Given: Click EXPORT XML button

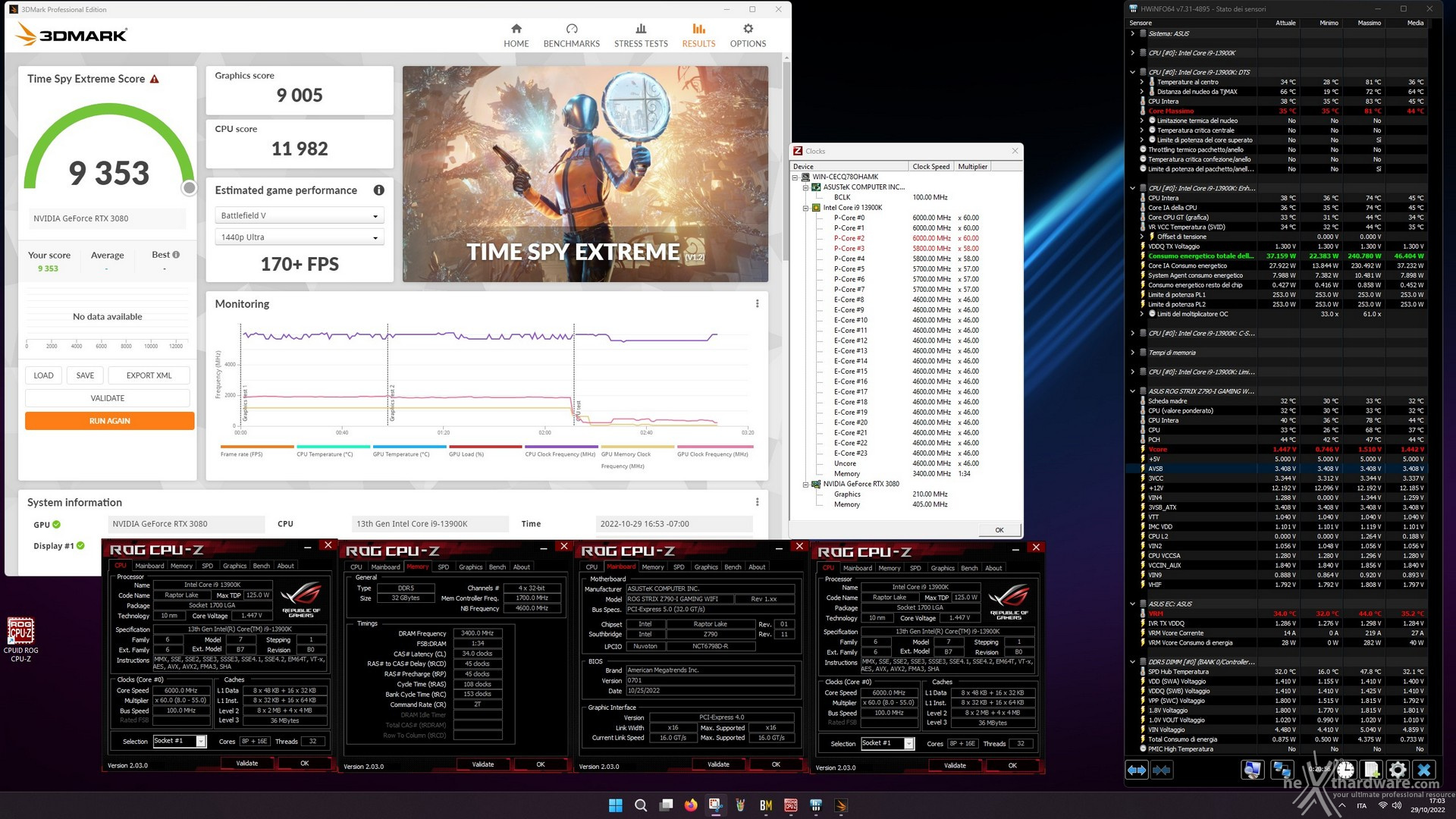Looking at the screenshot, I should click(149, 375).
